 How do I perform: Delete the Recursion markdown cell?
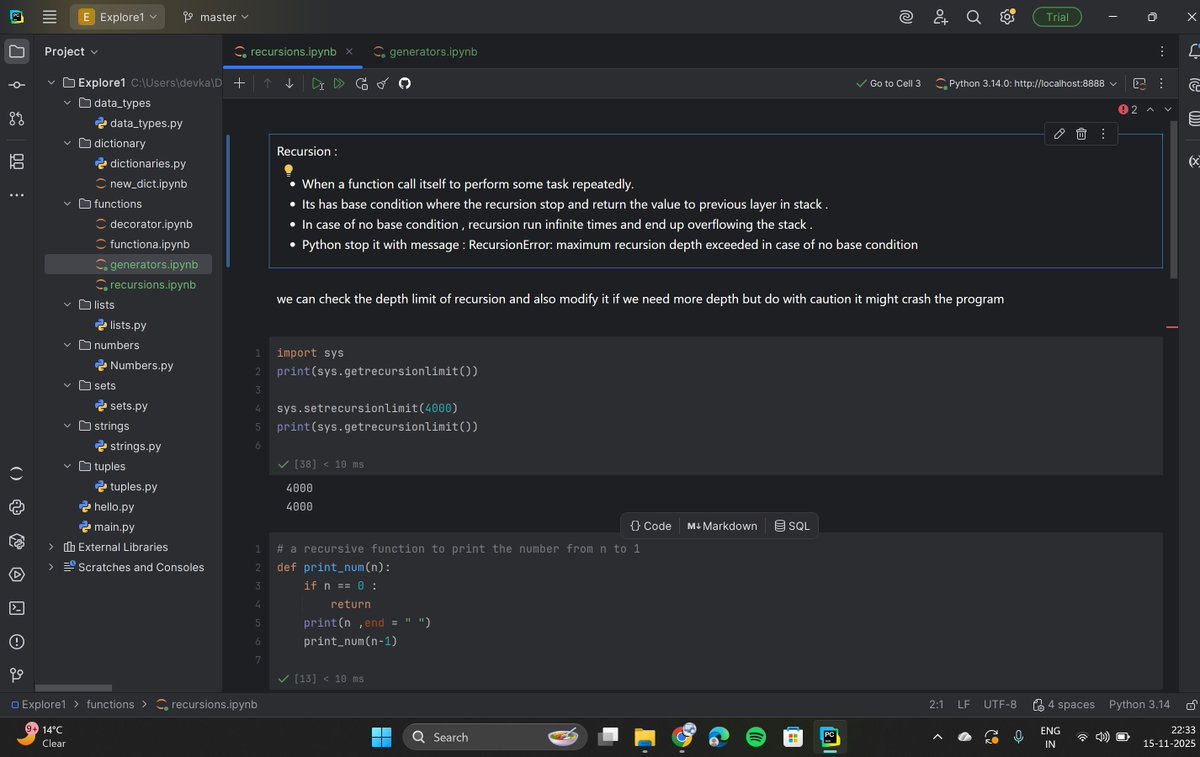[x=1081, y=134]
